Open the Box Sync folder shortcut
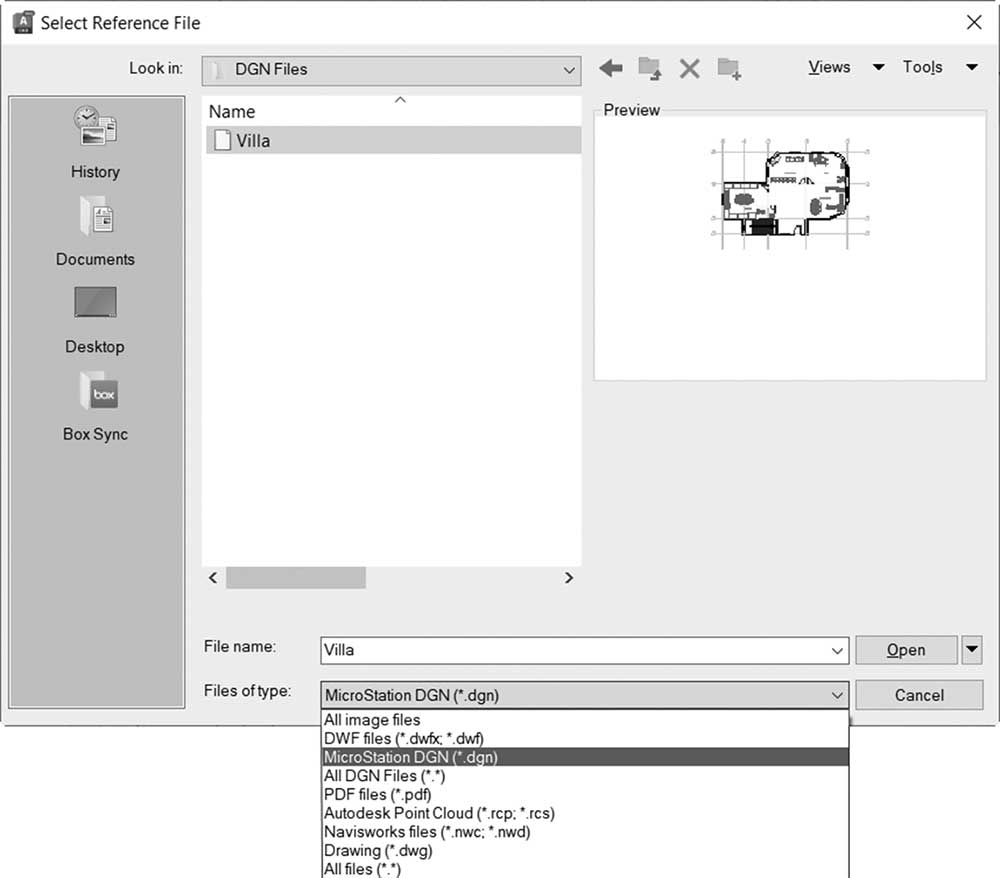The width and height of the screenshot is (1000, 878). tap(95, 407)
